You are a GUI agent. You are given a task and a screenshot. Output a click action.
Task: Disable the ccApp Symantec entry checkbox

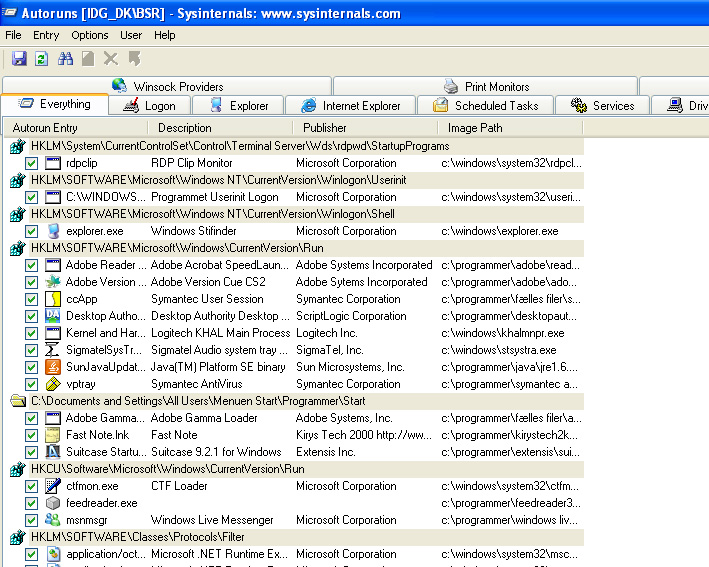(x=32, y=299)
